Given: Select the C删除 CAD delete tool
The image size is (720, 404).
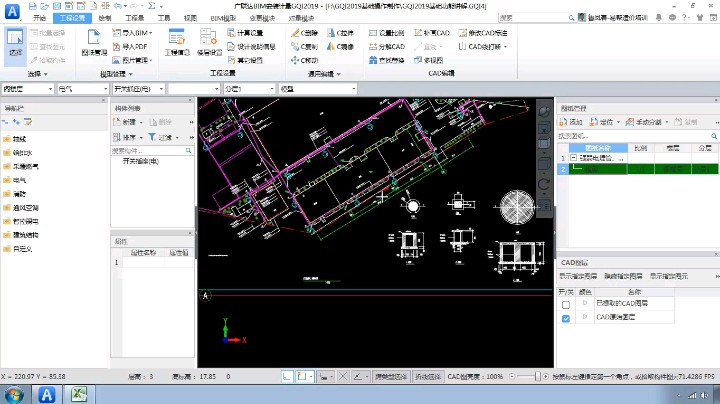Looking at the screenshot, I should click(304, 33).
